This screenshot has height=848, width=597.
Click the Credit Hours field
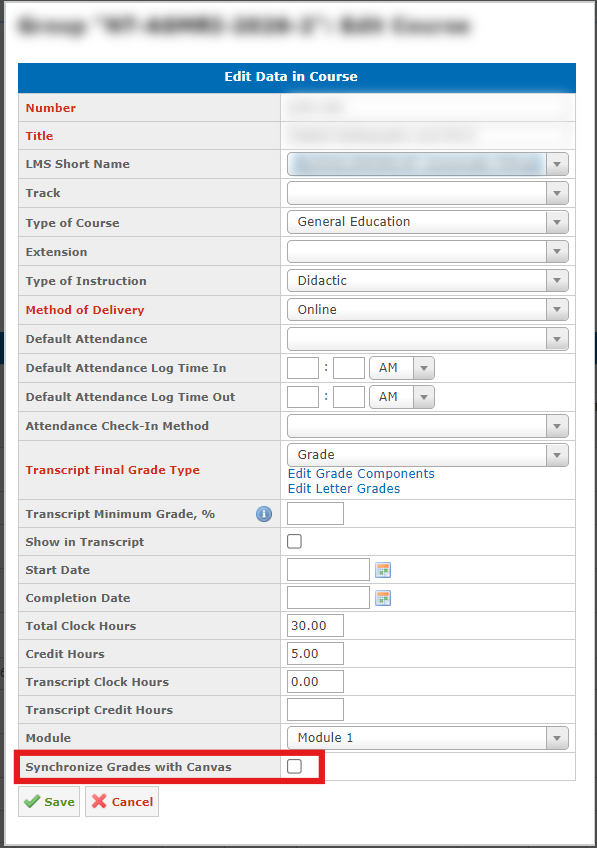click(315, 654)
